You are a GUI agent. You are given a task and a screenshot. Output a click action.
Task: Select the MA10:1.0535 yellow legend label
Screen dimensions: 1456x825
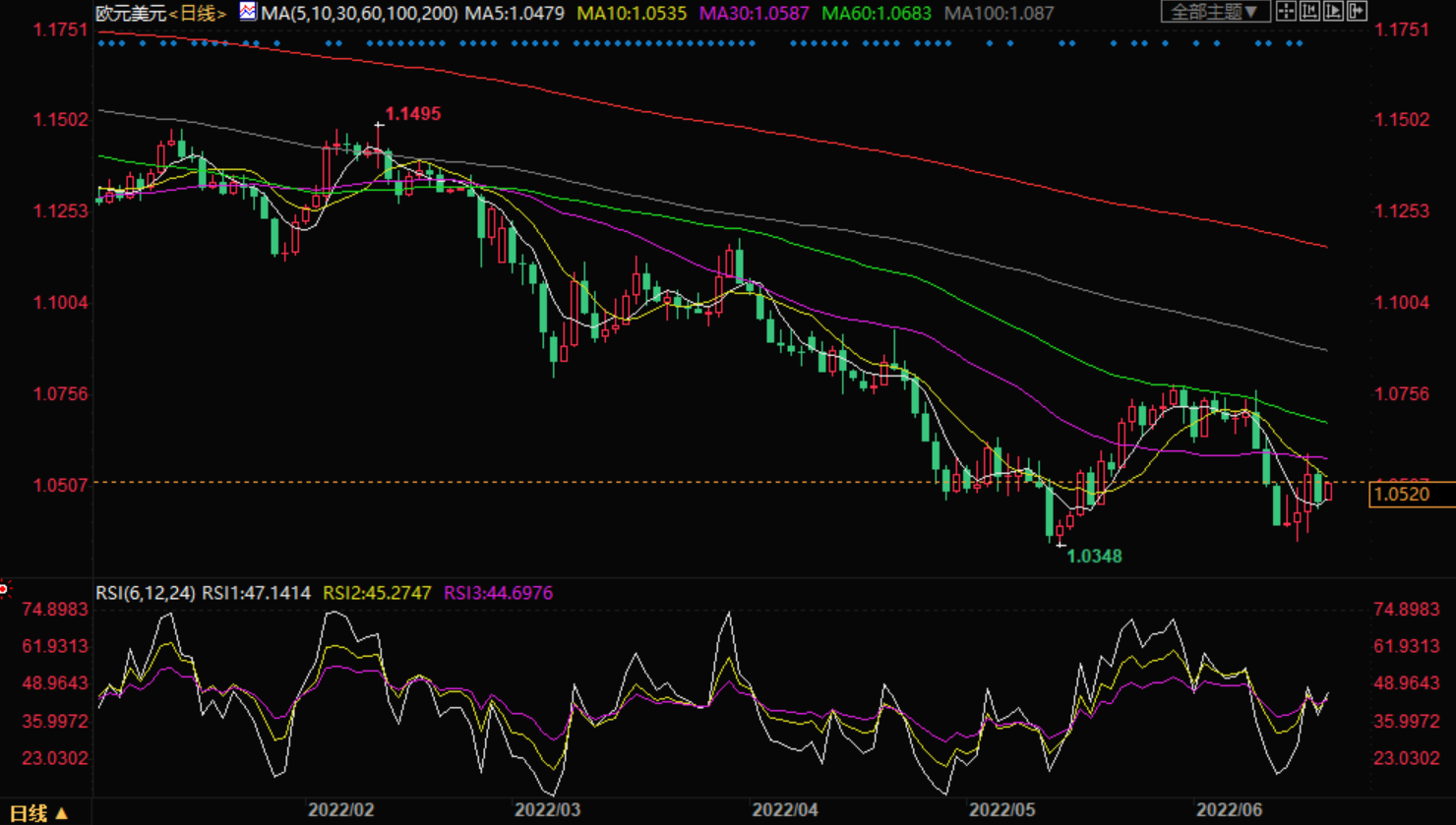coord(631,14)
